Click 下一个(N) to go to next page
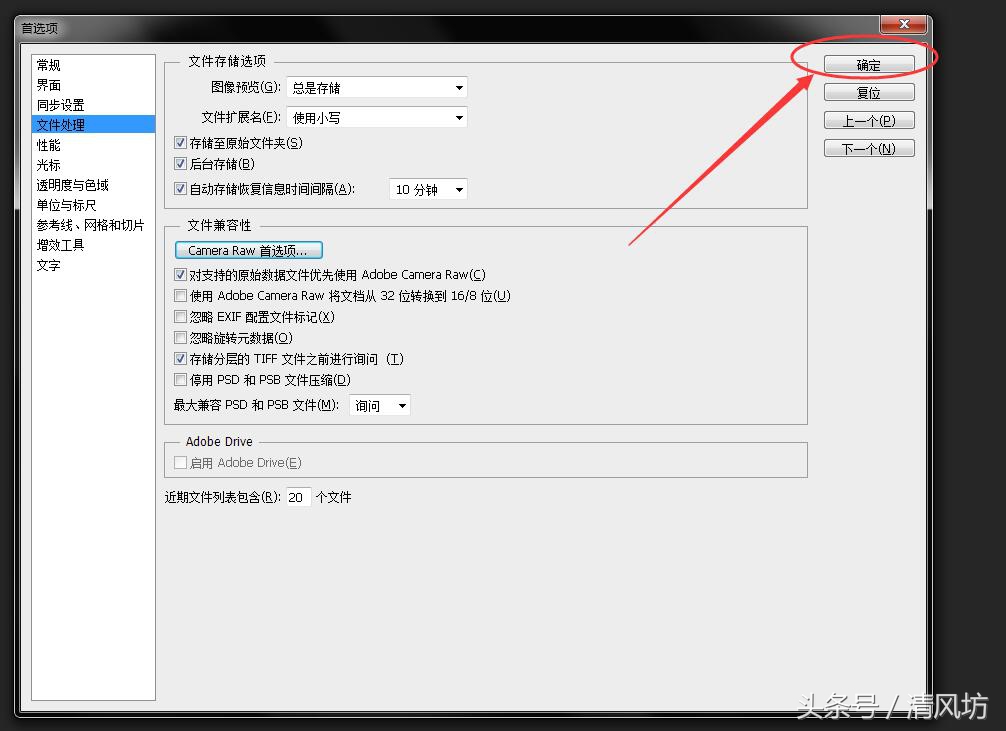 point(868,147)
